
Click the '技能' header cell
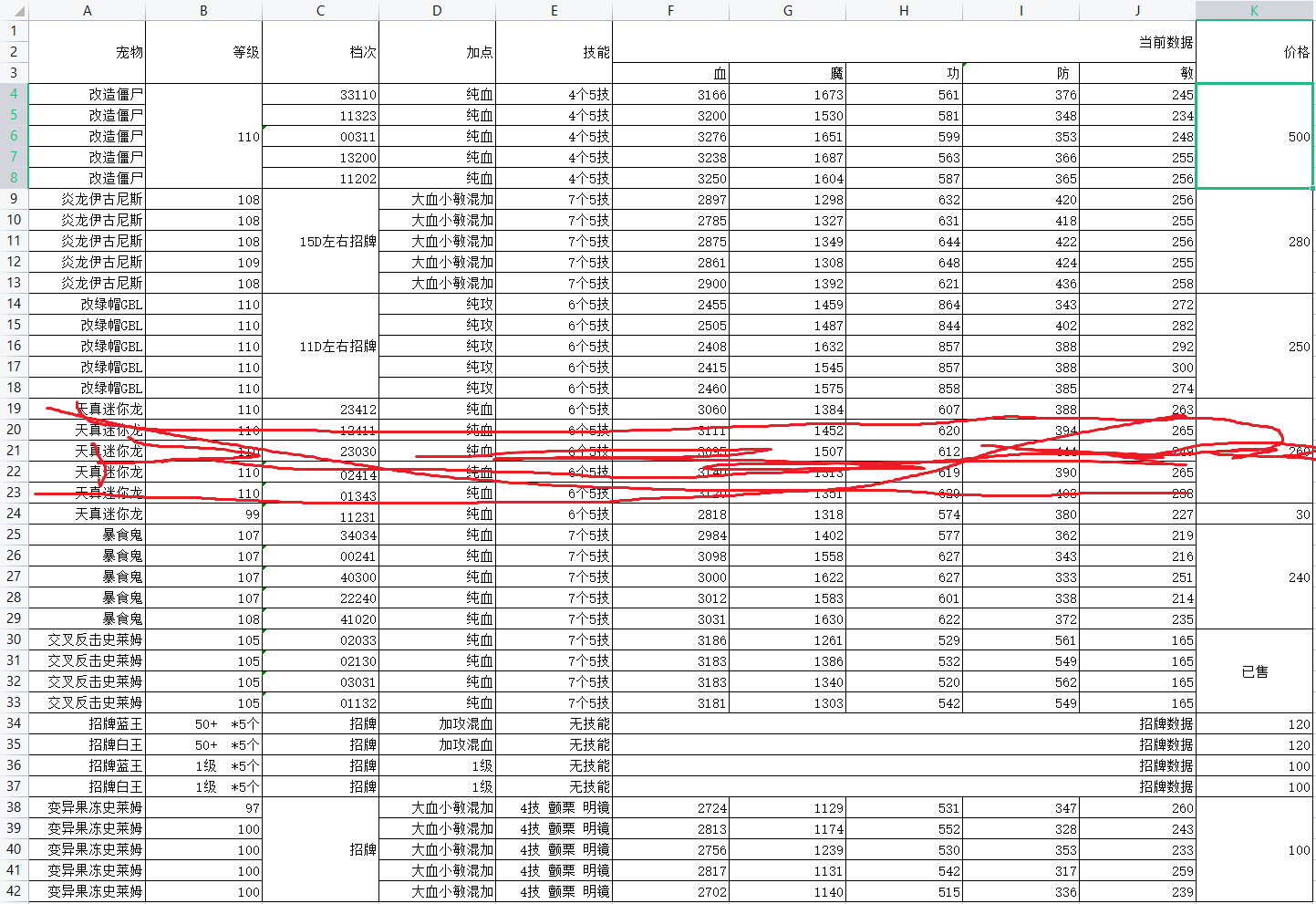click(x=554, y=52)
